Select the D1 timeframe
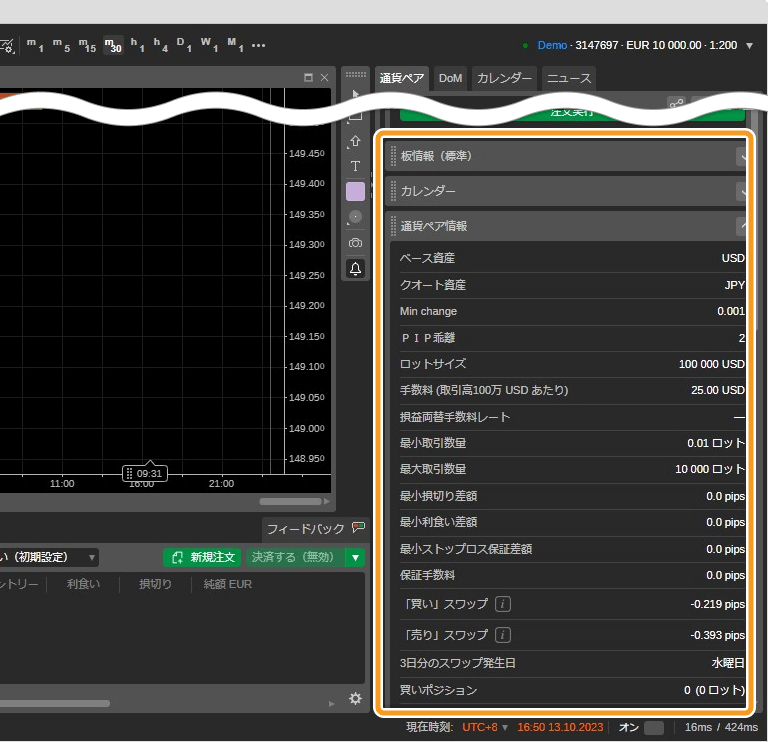 click(184, 45)
